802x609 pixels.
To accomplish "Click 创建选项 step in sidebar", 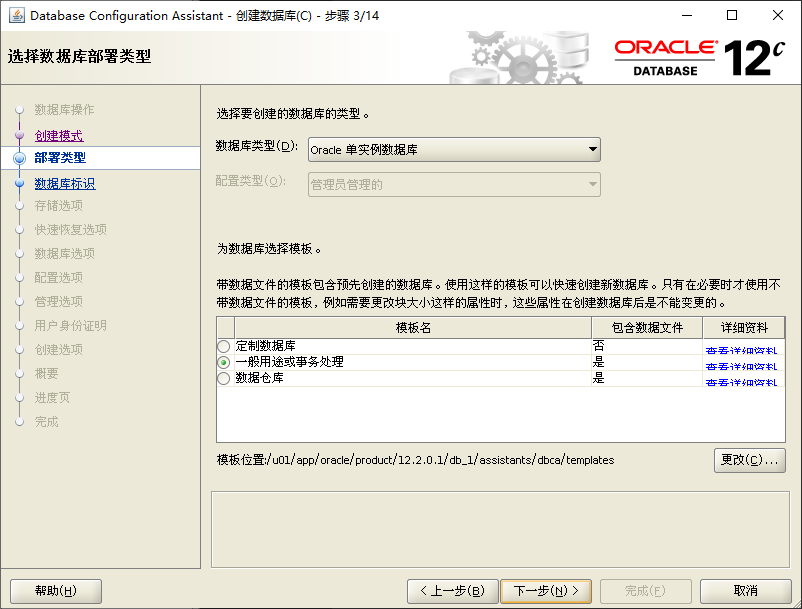I will tap(59, 350).
